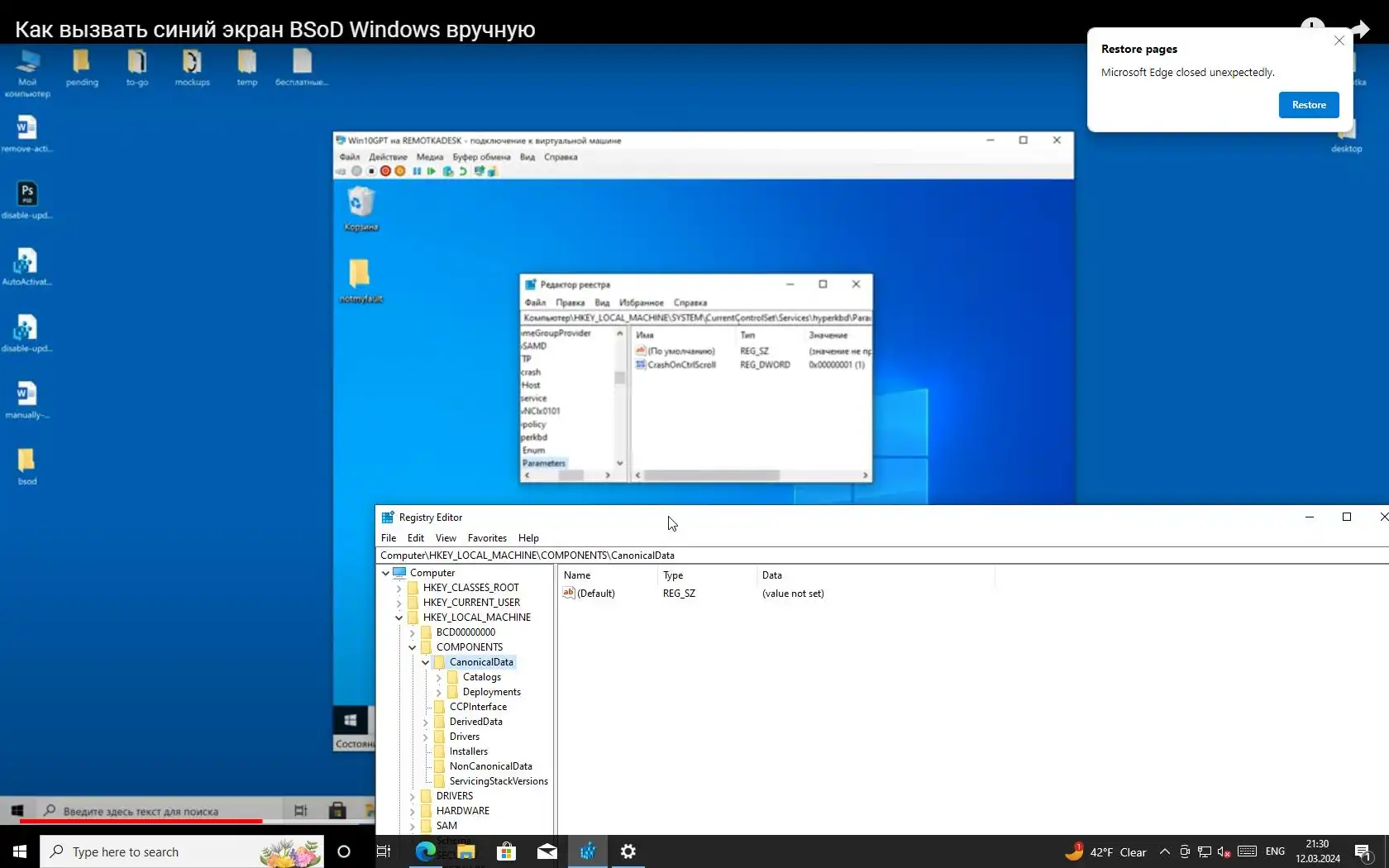Expand the Drivers subkey under COMPONENTS
The image size is (1389, 868).
click(x=425, y=737)
